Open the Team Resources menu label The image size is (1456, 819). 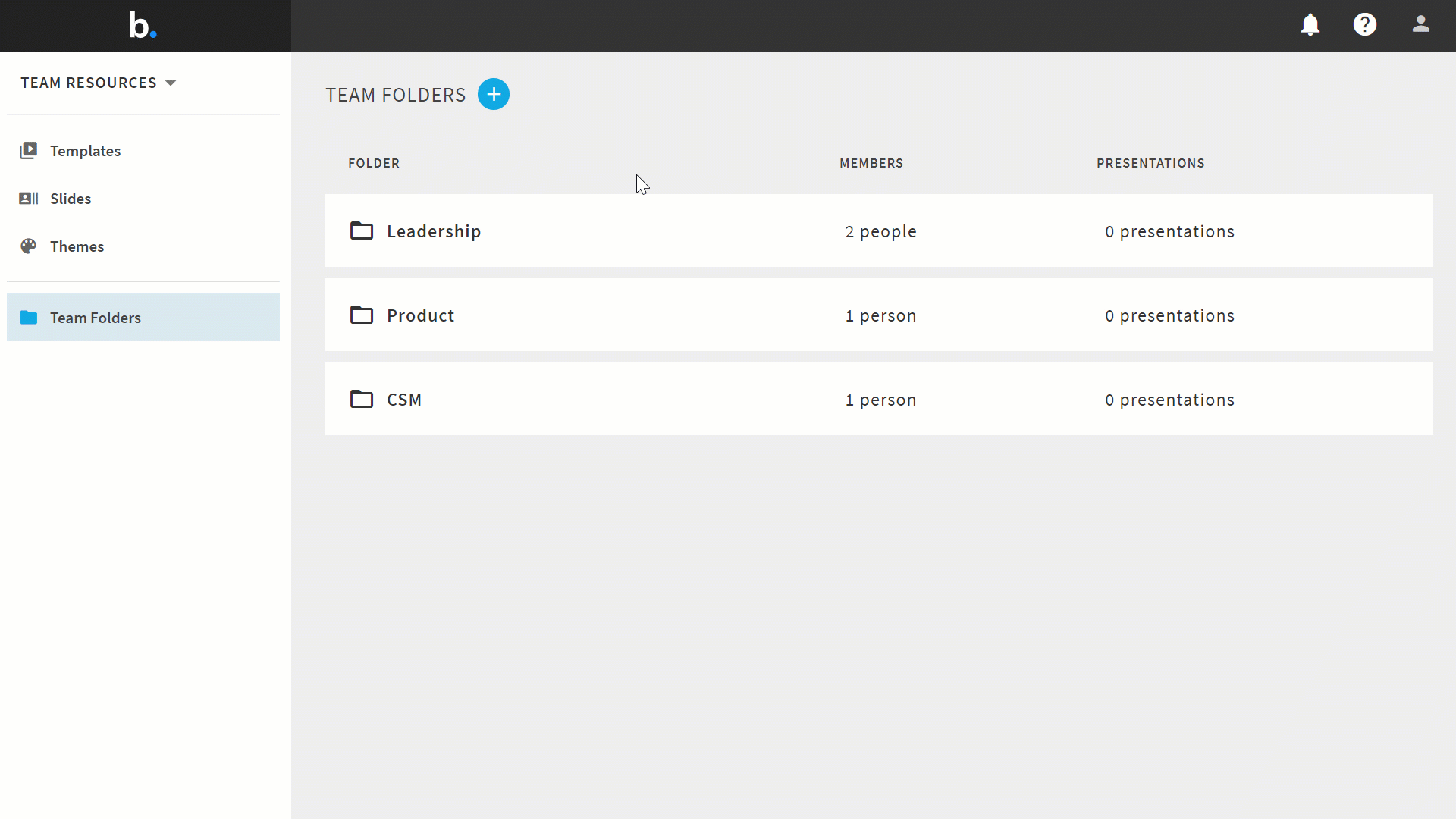[89, 83]
